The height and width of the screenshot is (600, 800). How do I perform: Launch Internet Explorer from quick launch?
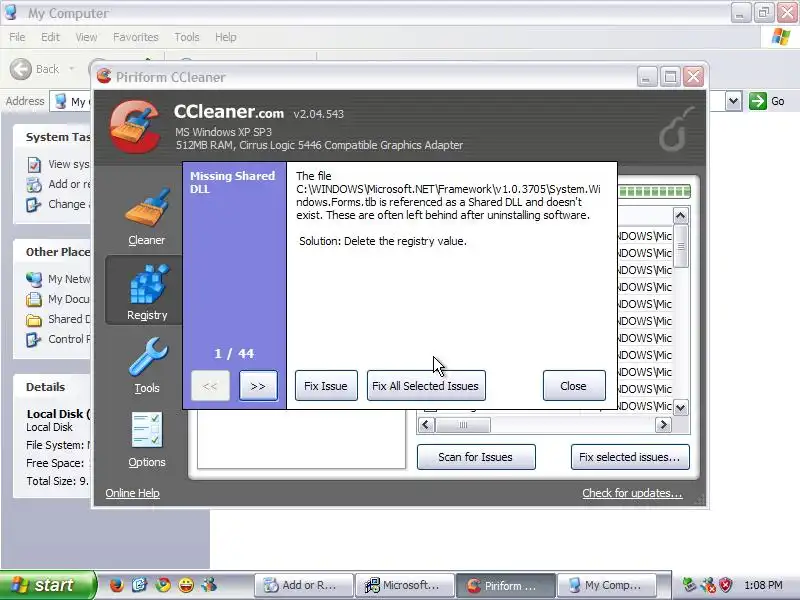(139, 585)
